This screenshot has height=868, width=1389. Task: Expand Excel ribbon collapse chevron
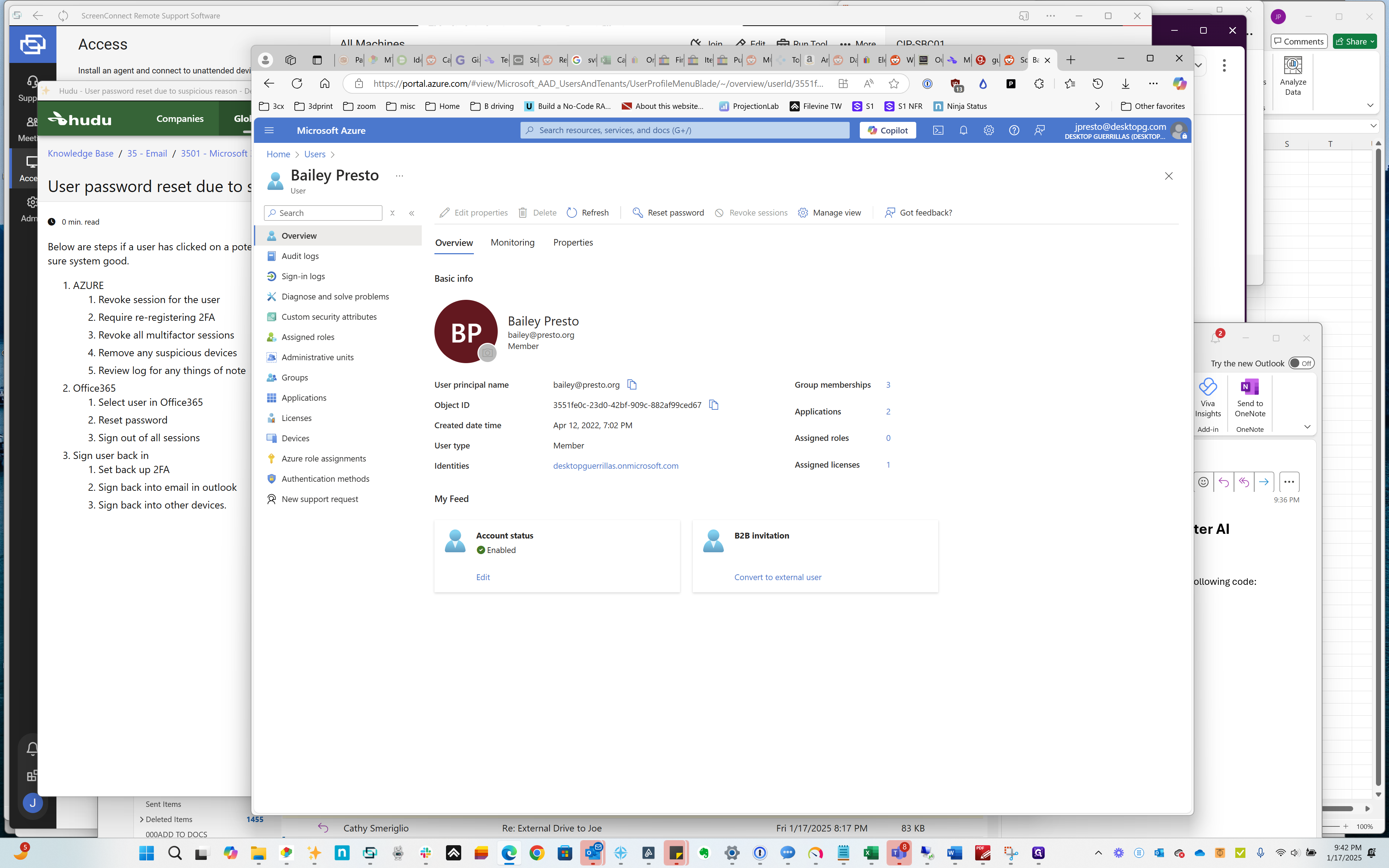pos(1370,106)
